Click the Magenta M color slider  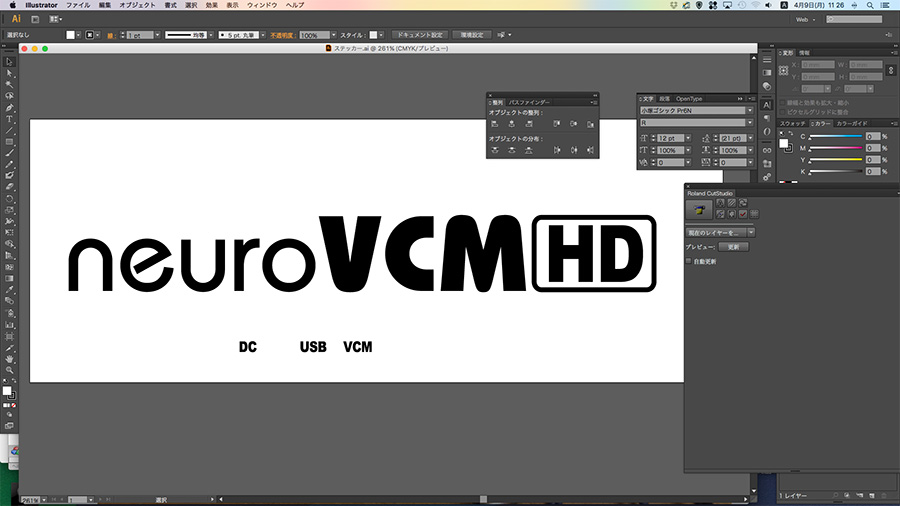tap(836, 148)
